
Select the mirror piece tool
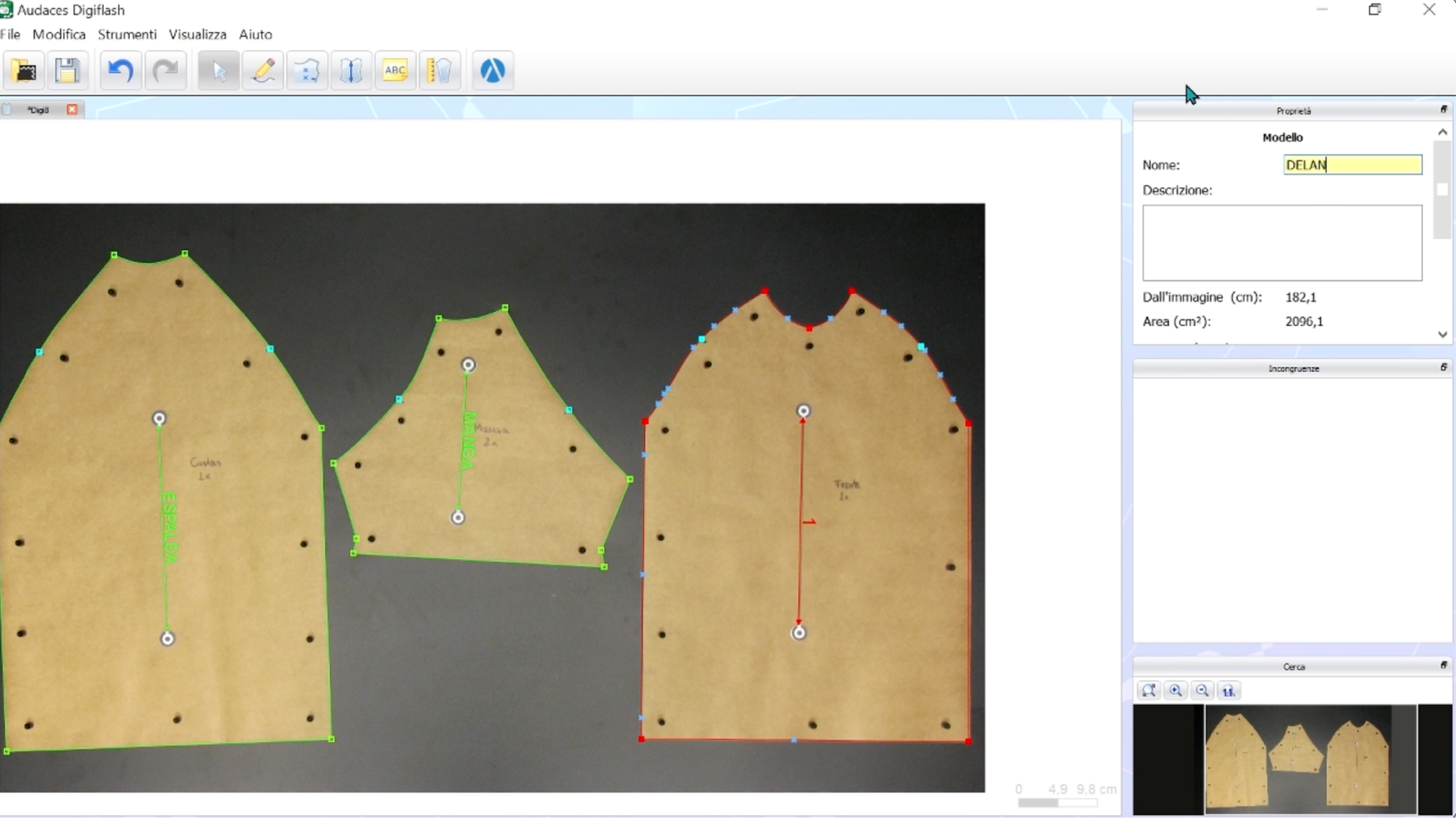[x=351, y=70]
